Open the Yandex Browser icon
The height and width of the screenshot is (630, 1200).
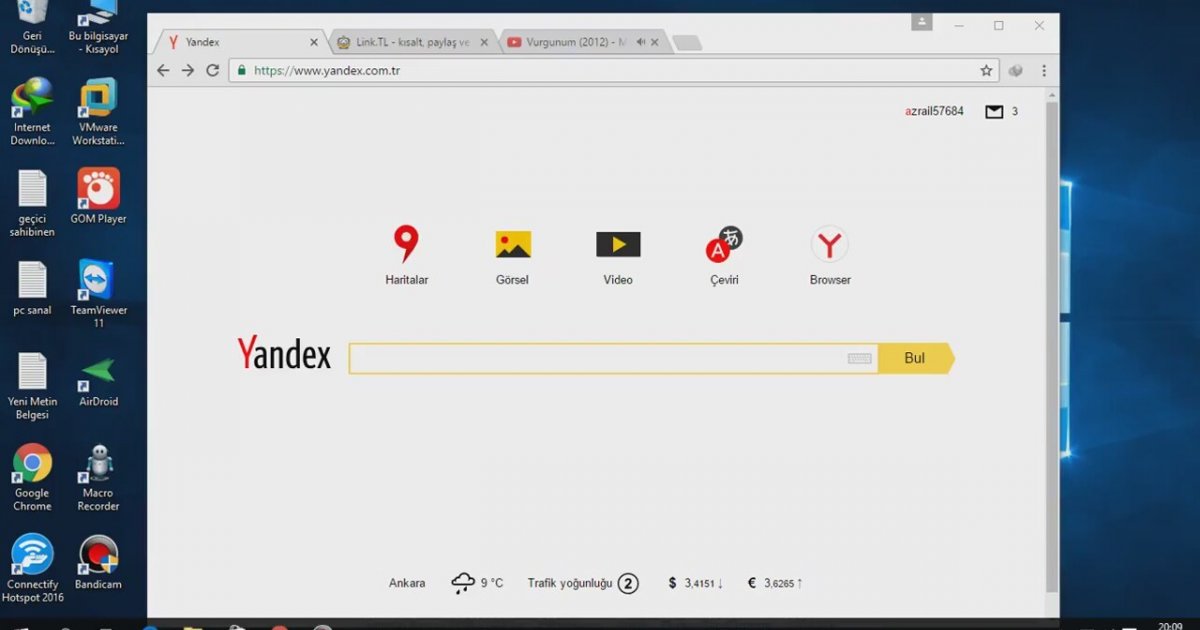[x=829, y=245]
